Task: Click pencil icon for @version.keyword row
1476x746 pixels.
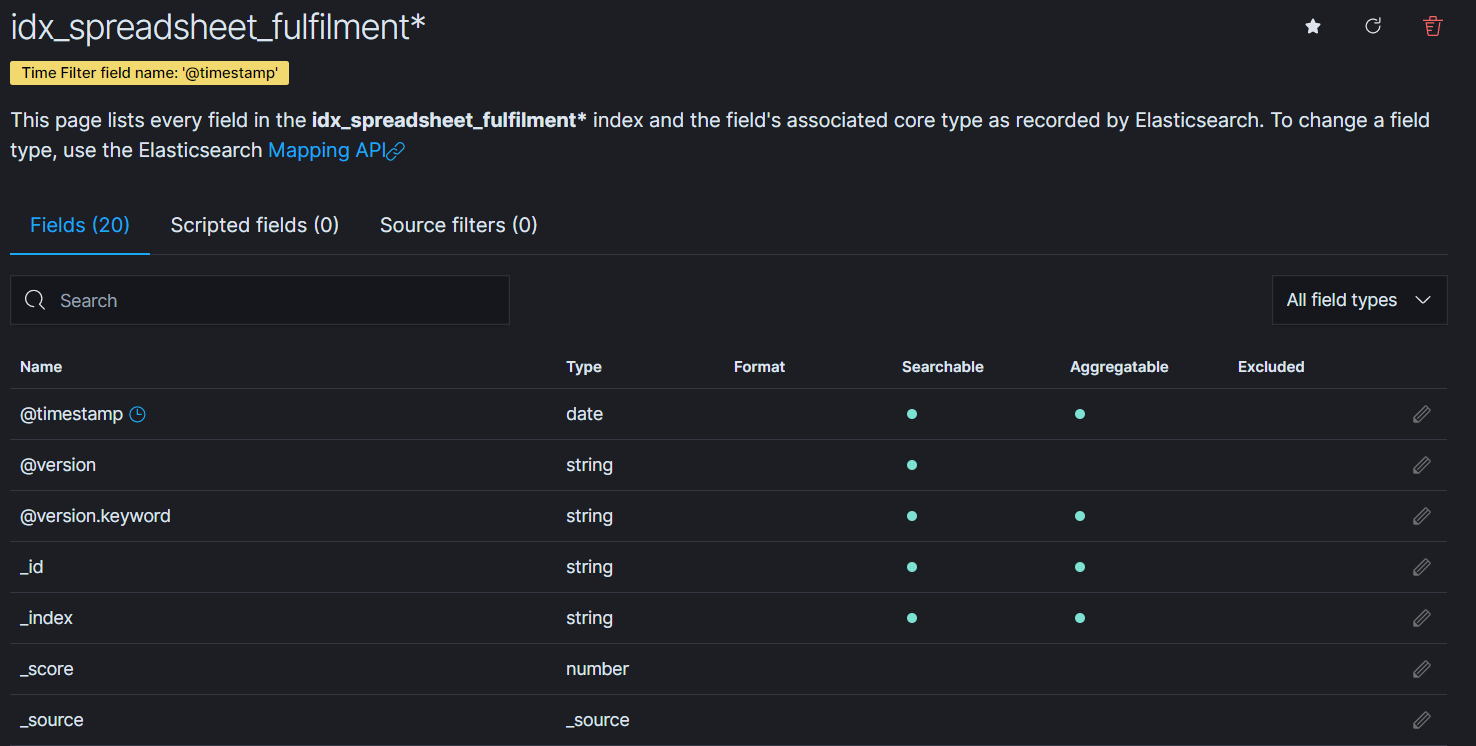Action: coord(1421,516)
